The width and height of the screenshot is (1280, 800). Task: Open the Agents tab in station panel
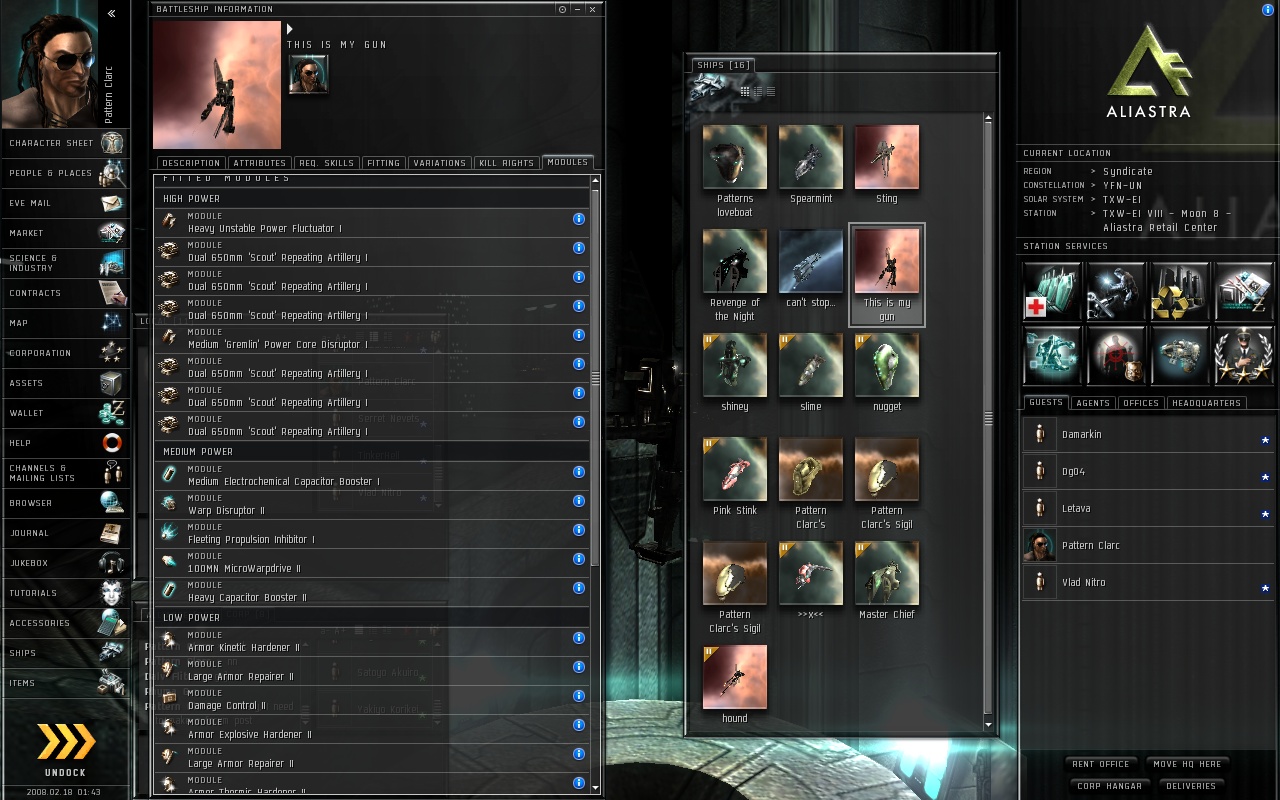click(x=1092, y=403)
